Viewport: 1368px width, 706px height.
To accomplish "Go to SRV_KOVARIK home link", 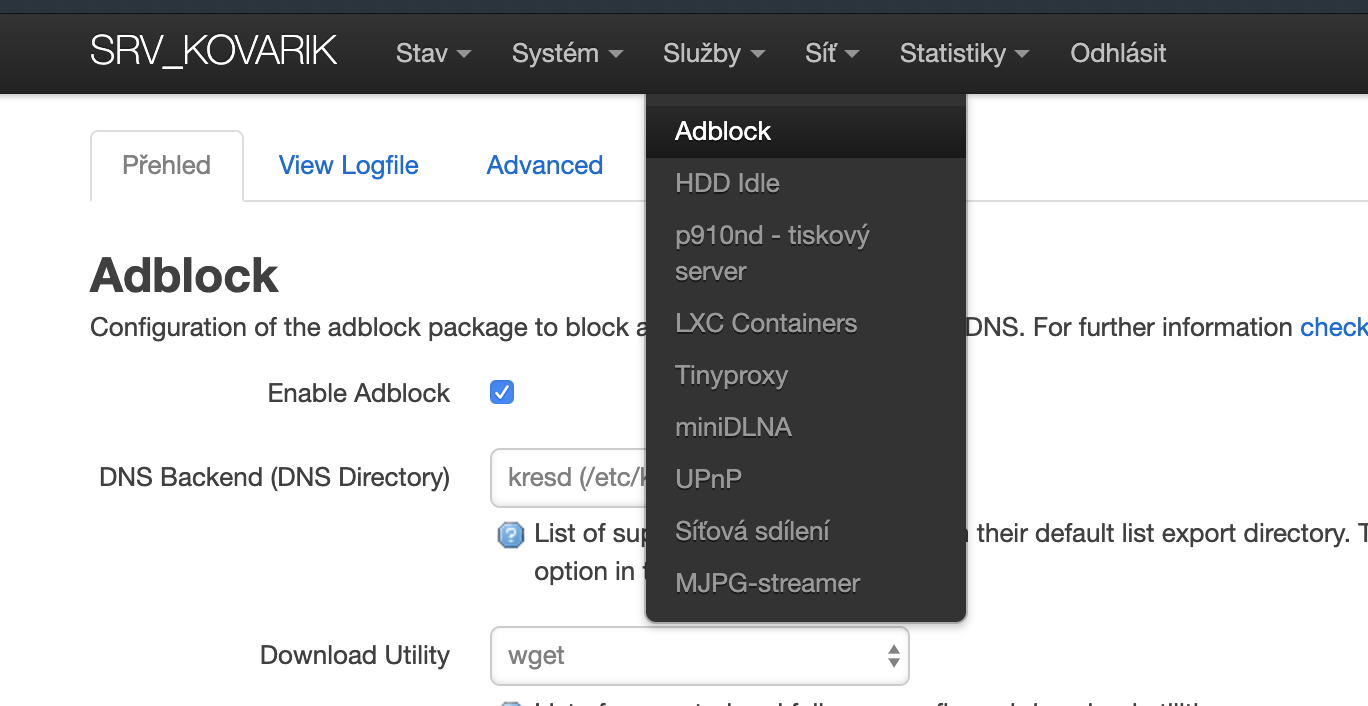I will click(213, 51).
